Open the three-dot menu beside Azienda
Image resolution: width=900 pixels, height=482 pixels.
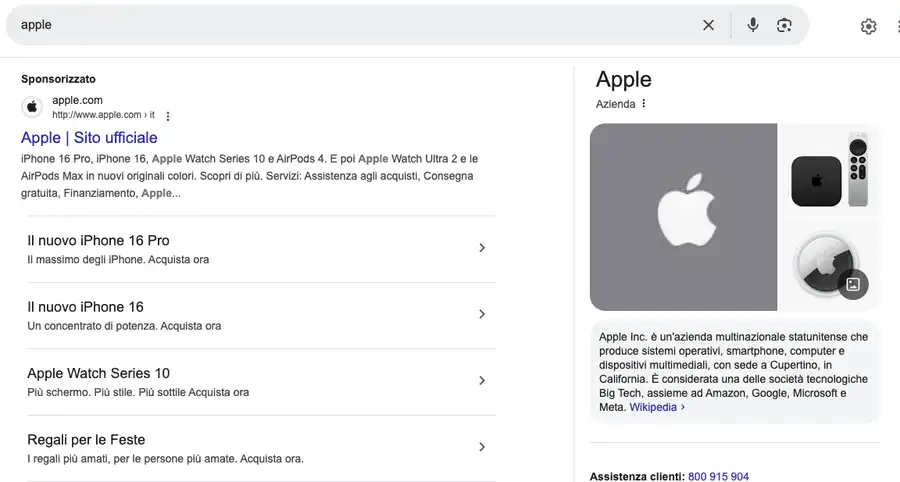coord(643,103)
